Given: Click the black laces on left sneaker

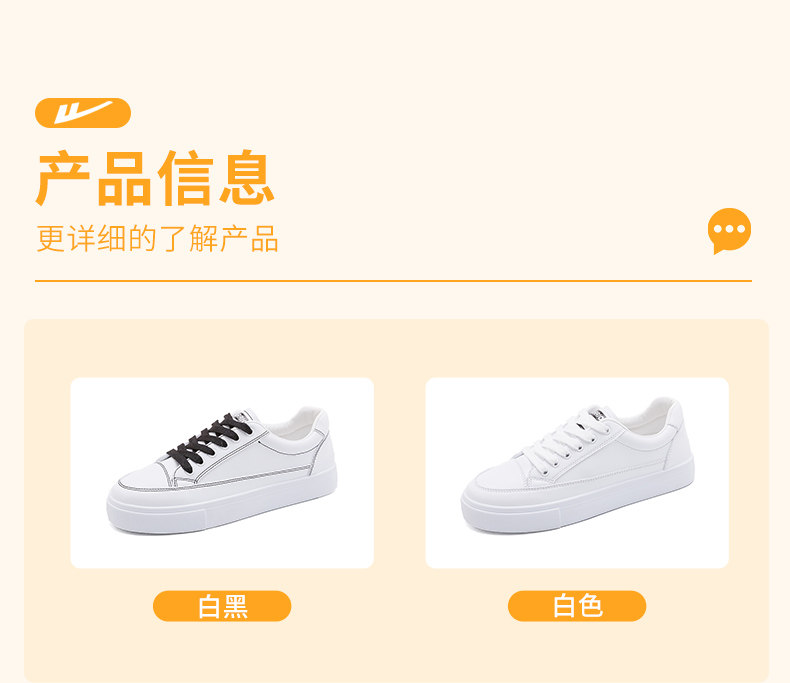Looking at the screenshot, I should click(x=209, y=442).
